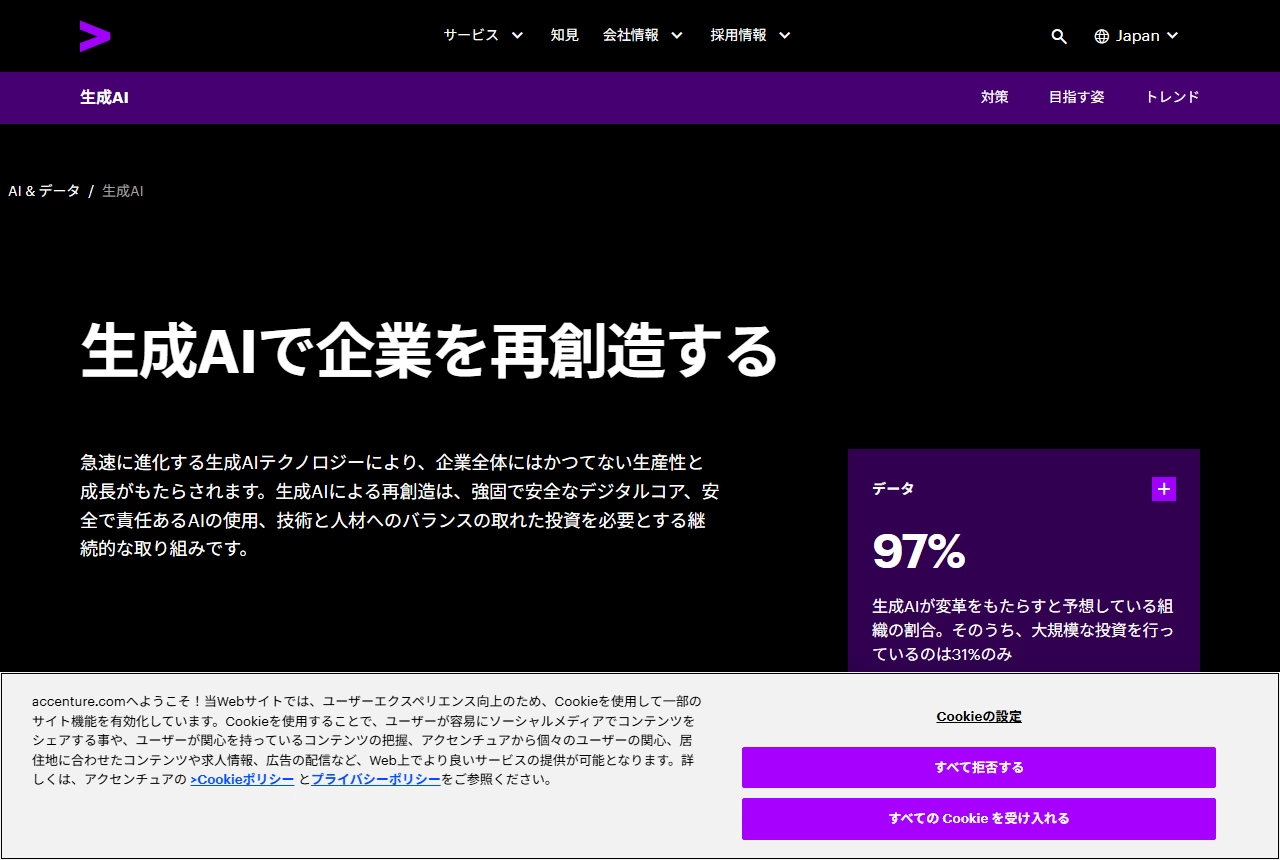Jump to the トレンド section tab
The width and height of the screenshot is (1280, 860).
click(x=1172, y=97)
